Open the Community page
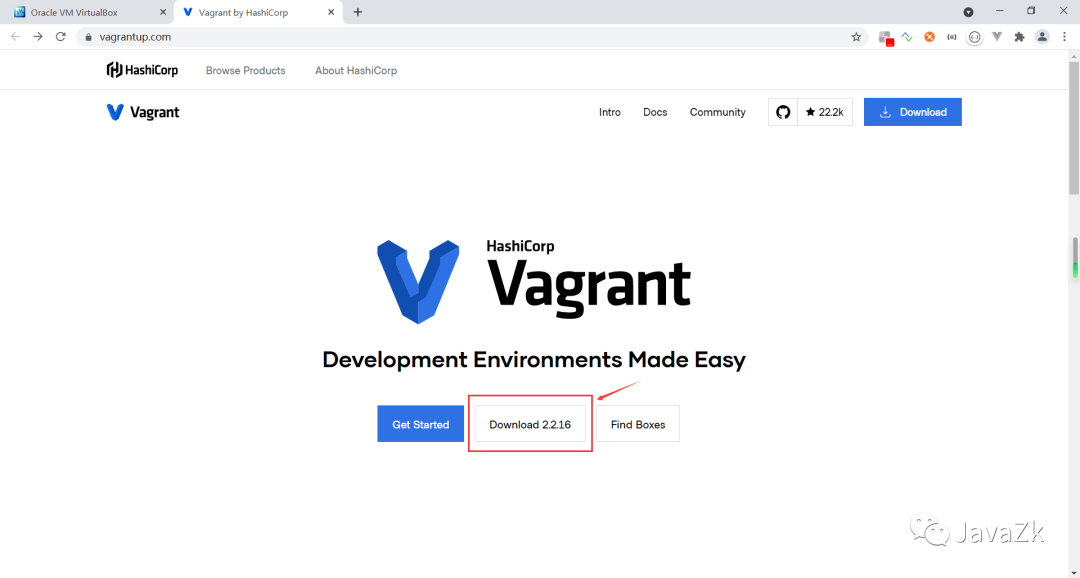The height and width of the screenshot is (578, 1080). (x=718, y=112)
